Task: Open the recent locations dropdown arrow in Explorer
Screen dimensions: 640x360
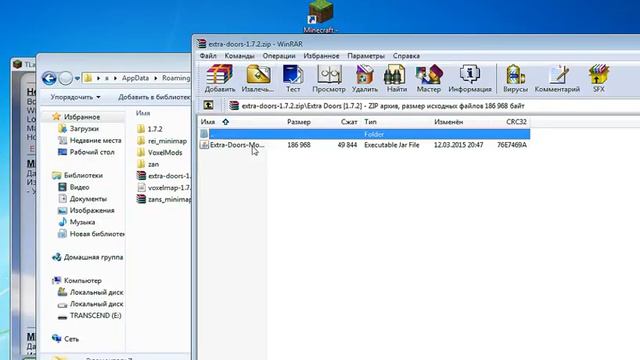Action: [77, 78]
